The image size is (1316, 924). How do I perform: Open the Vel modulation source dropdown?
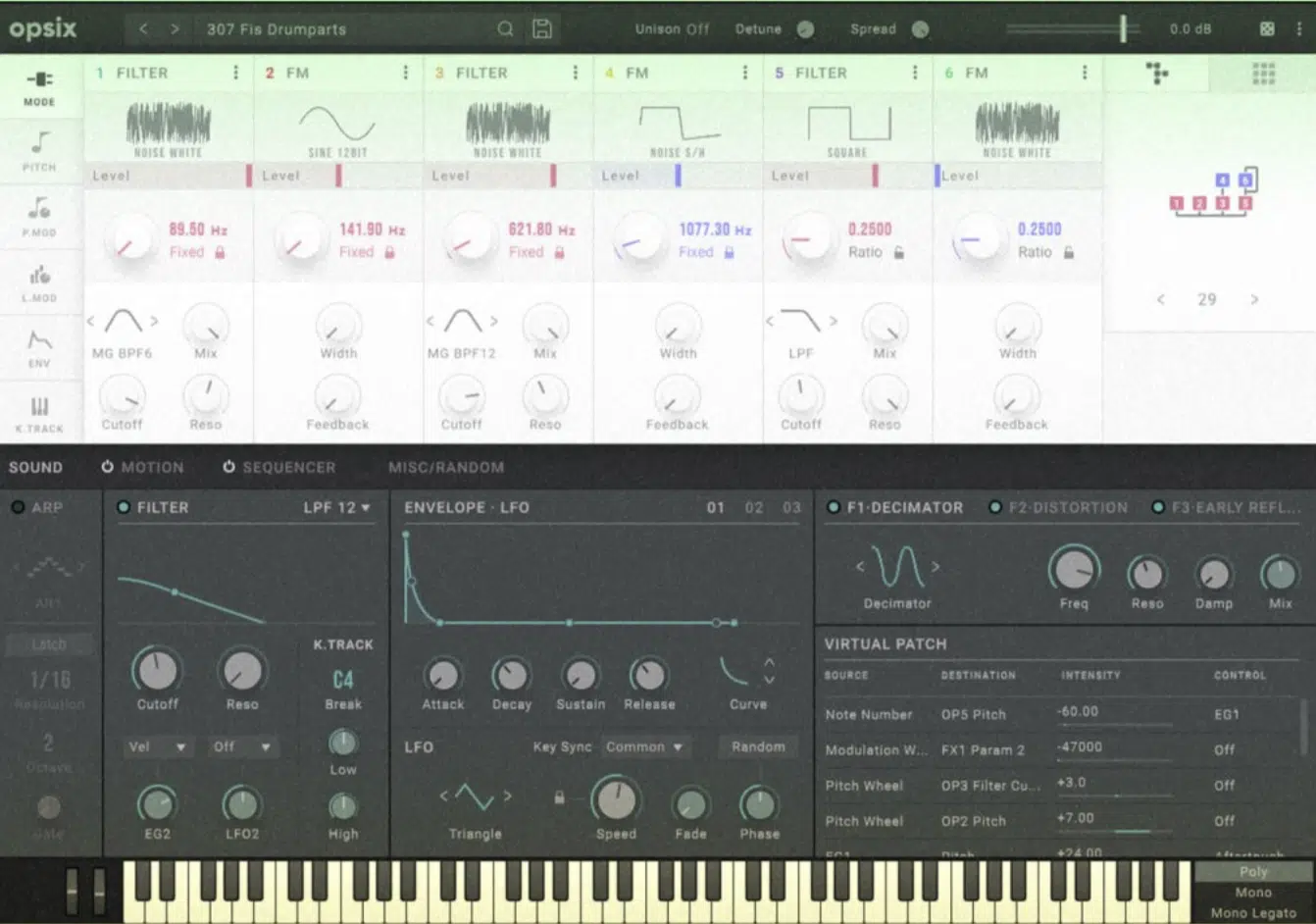(x=157, y=746)
